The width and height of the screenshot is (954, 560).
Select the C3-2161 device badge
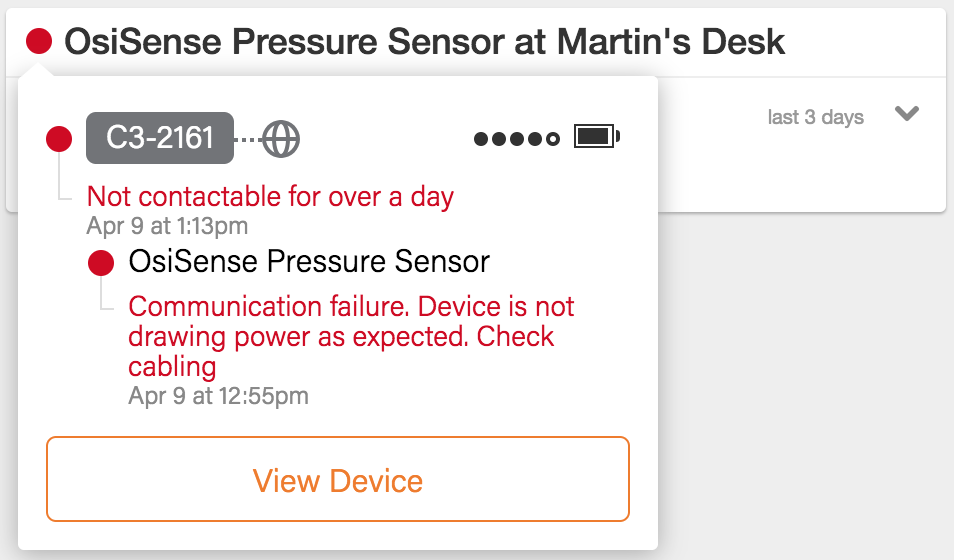[160, 138]
